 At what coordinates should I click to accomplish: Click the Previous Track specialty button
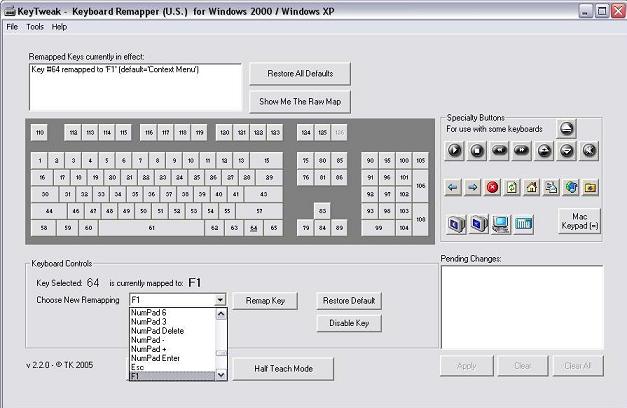coord(499,151)
